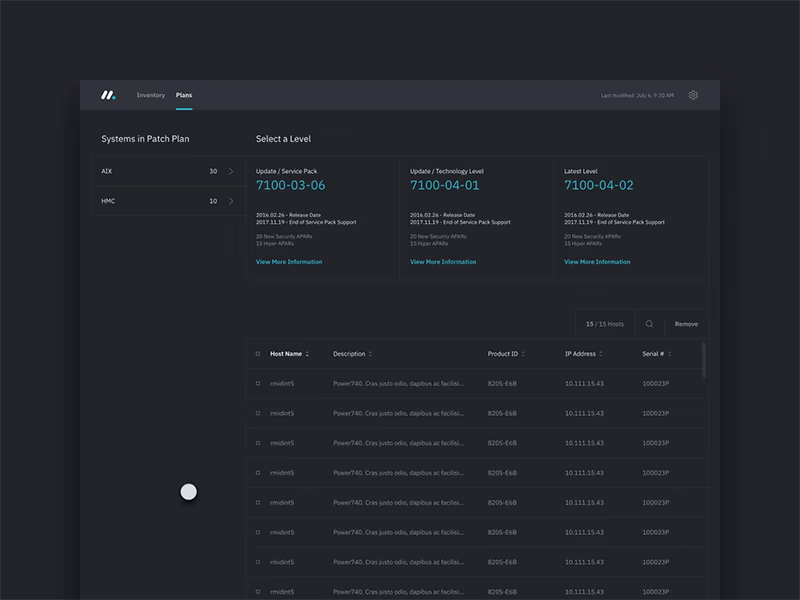Check the fifth rmidint5 row checkbox
This screenshot has height=600, width=800.
click(x=258, y=503)
